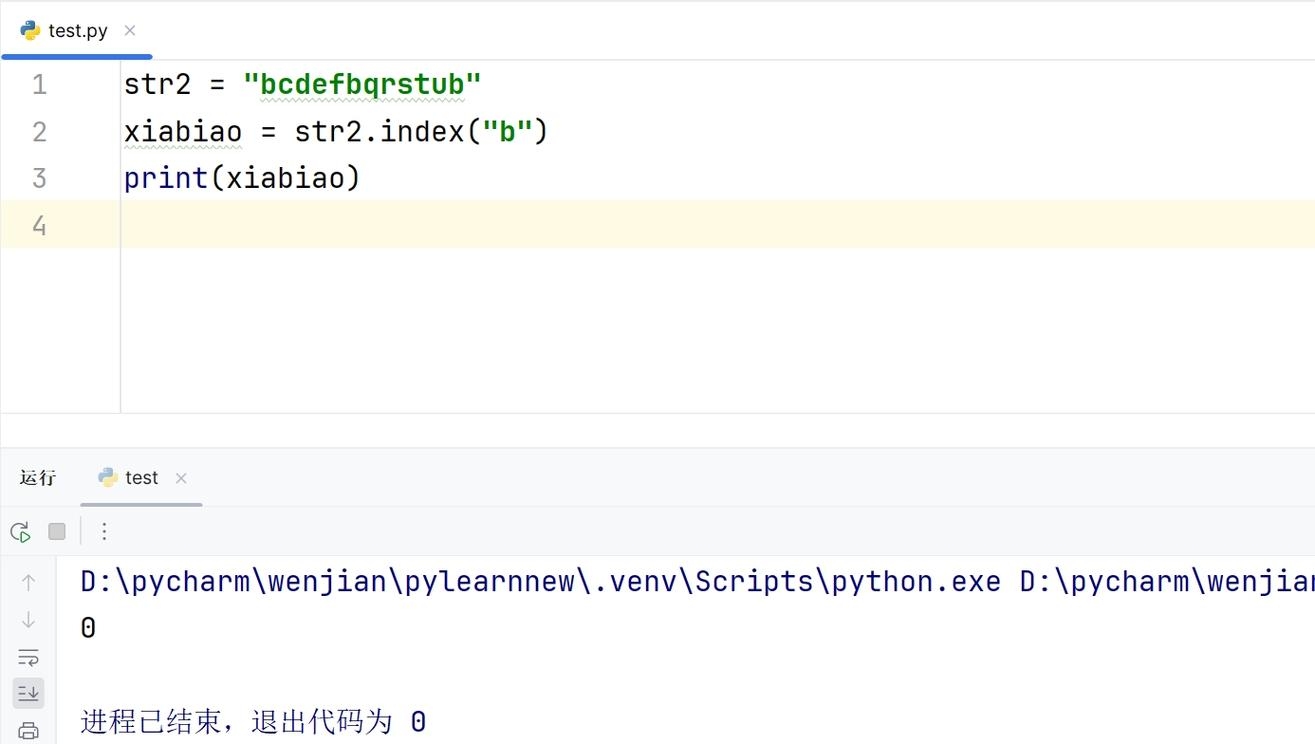Select the test run tab
Screen dimensions: 1315x744
point(141,478)
